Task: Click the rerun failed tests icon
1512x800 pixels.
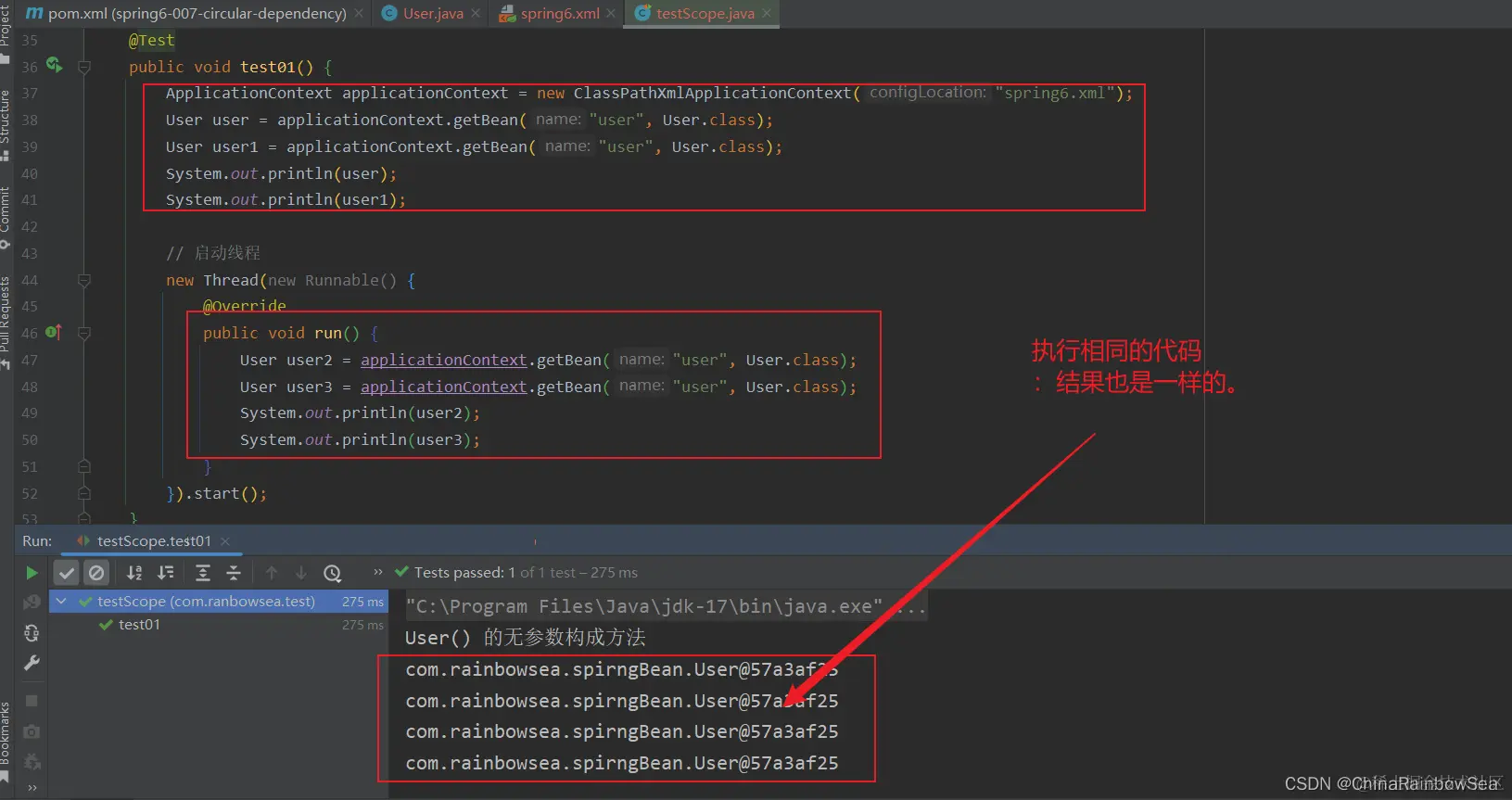Action: coord(32,602)
